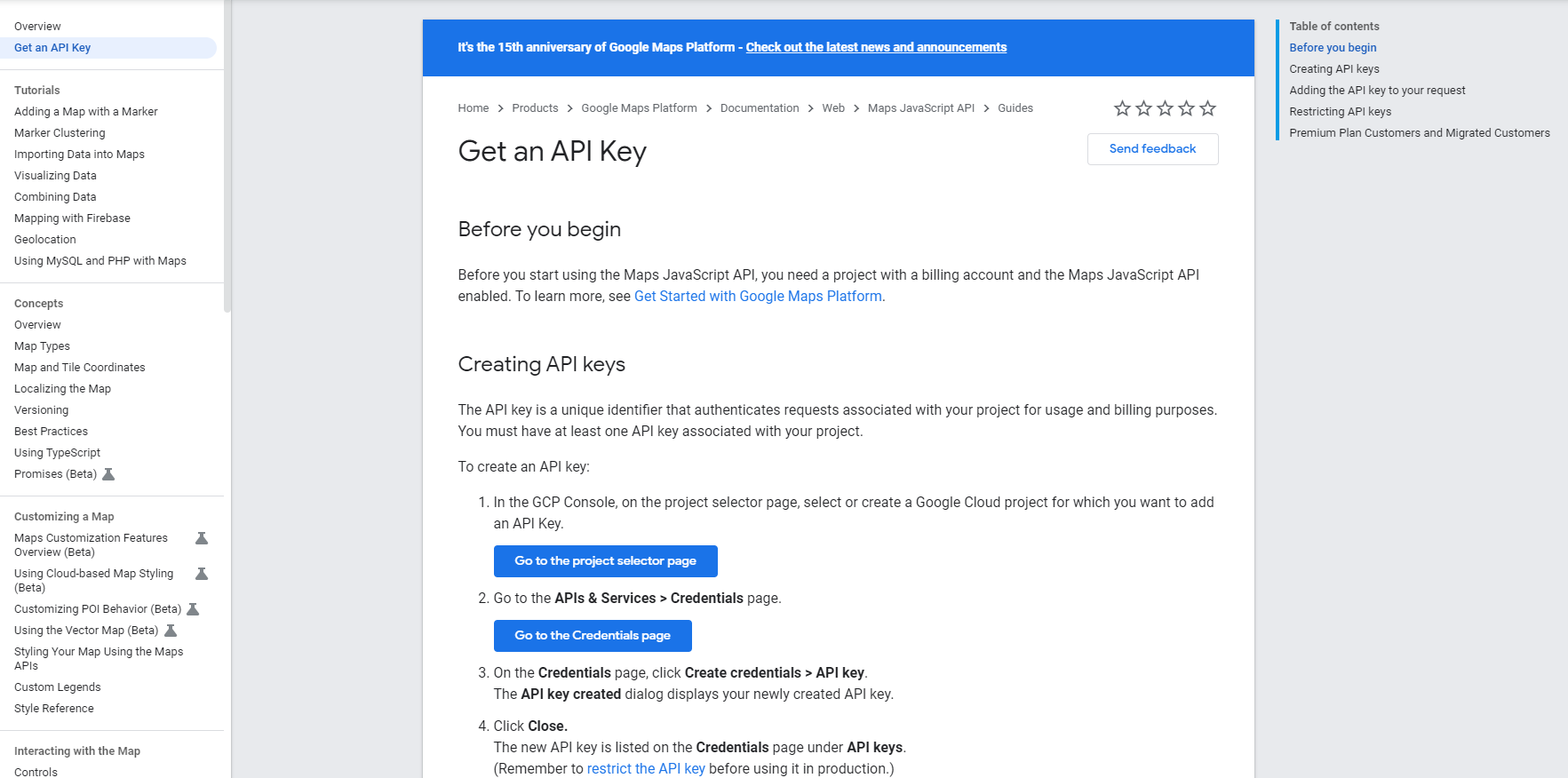
Task: Click the third rating star
Action: pos(1165,108)
